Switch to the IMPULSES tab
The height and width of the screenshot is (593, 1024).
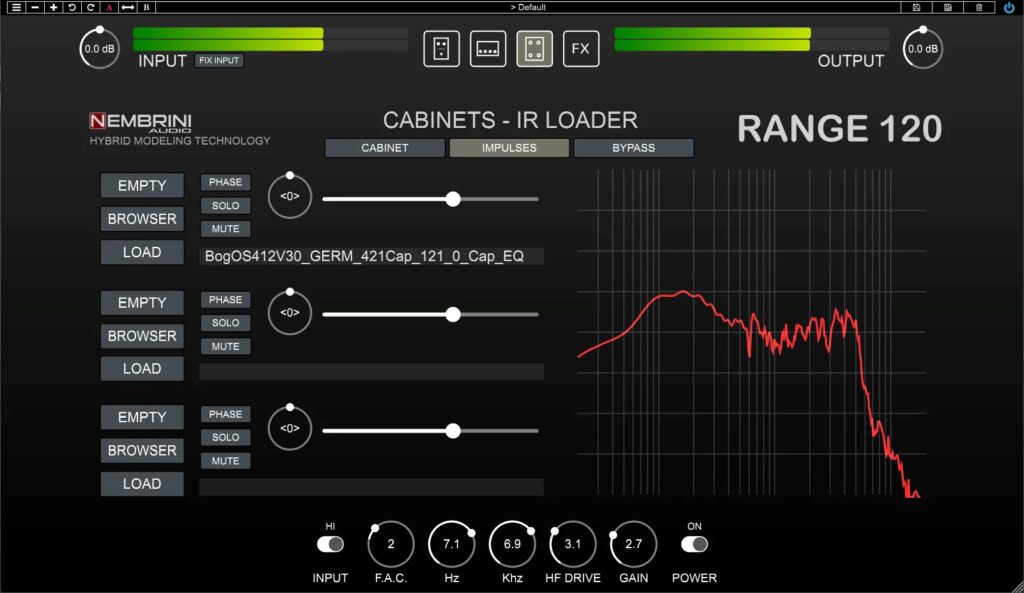point(509,148)
